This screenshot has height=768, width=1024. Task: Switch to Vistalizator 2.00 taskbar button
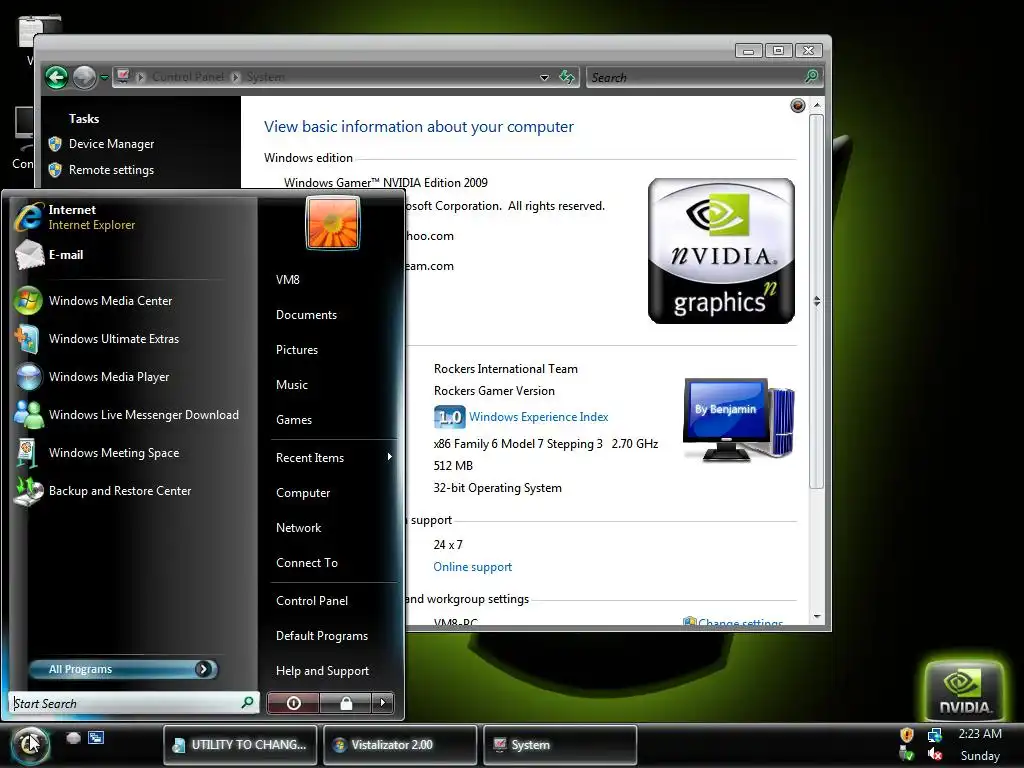coord(400,744)
